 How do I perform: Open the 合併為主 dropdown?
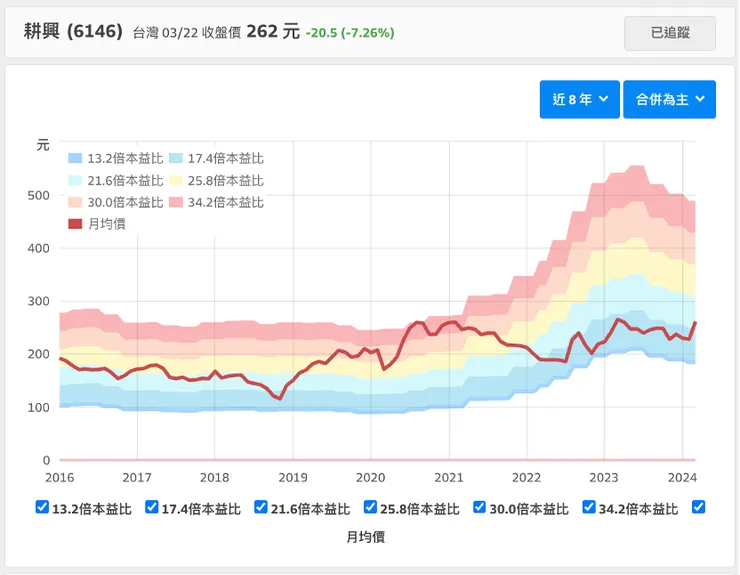[669, 99]
